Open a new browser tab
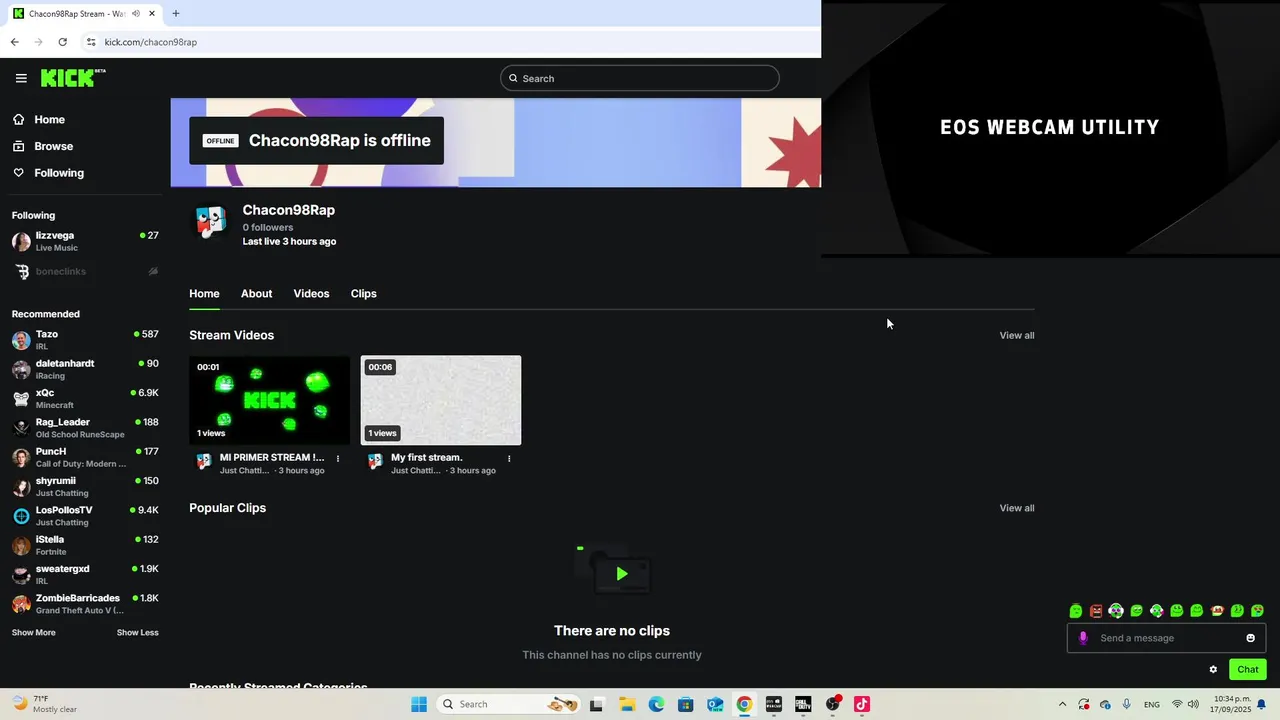This screenshot has width=1280, height=720. pyautogui.click(x=176, y=14)
